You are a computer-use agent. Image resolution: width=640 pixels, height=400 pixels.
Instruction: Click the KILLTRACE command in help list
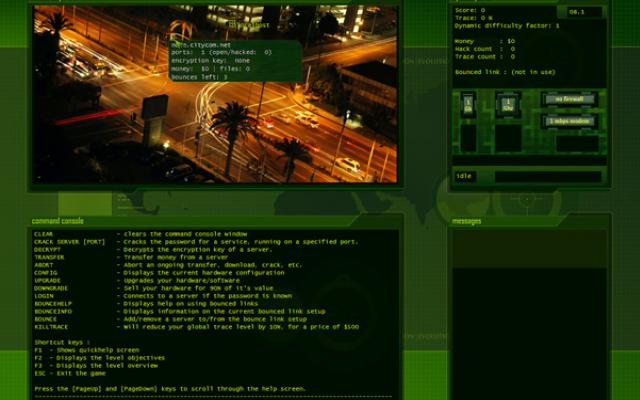pyautogui.click(x=52, y=326)
